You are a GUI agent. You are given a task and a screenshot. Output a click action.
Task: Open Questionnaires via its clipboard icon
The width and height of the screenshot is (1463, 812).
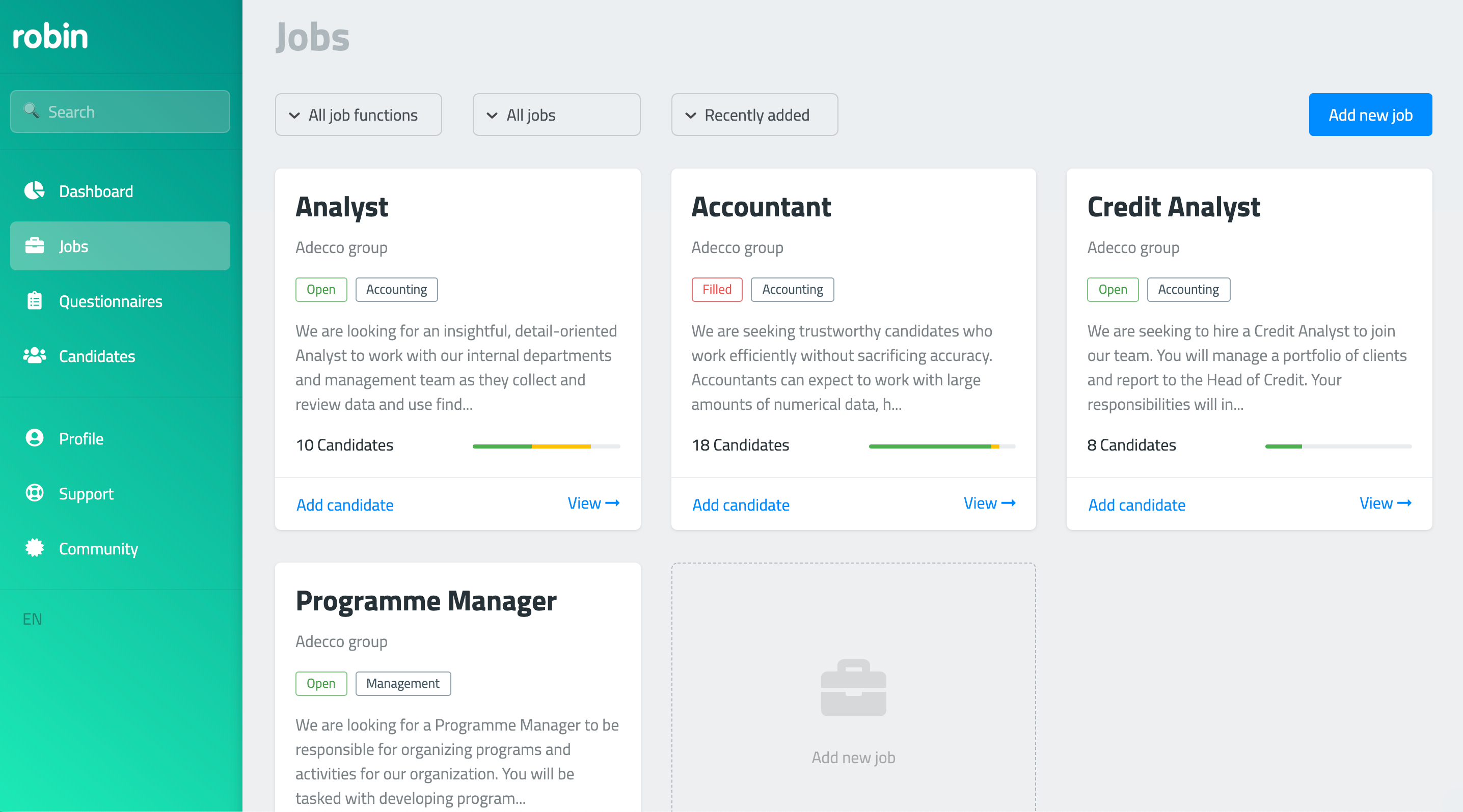point(35,301)
